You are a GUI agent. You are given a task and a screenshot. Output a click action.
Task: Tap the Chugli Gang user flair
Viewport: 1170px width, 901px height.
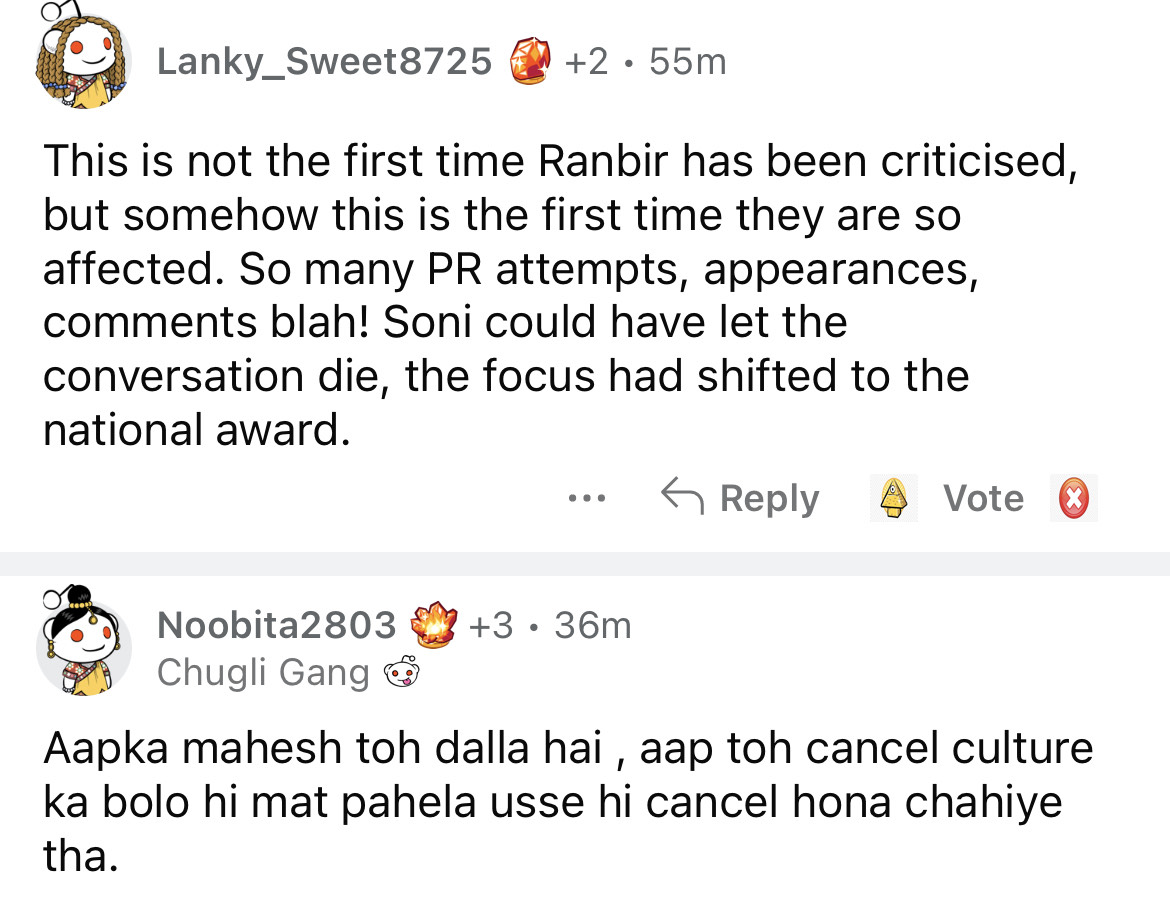tap(263, 673)
